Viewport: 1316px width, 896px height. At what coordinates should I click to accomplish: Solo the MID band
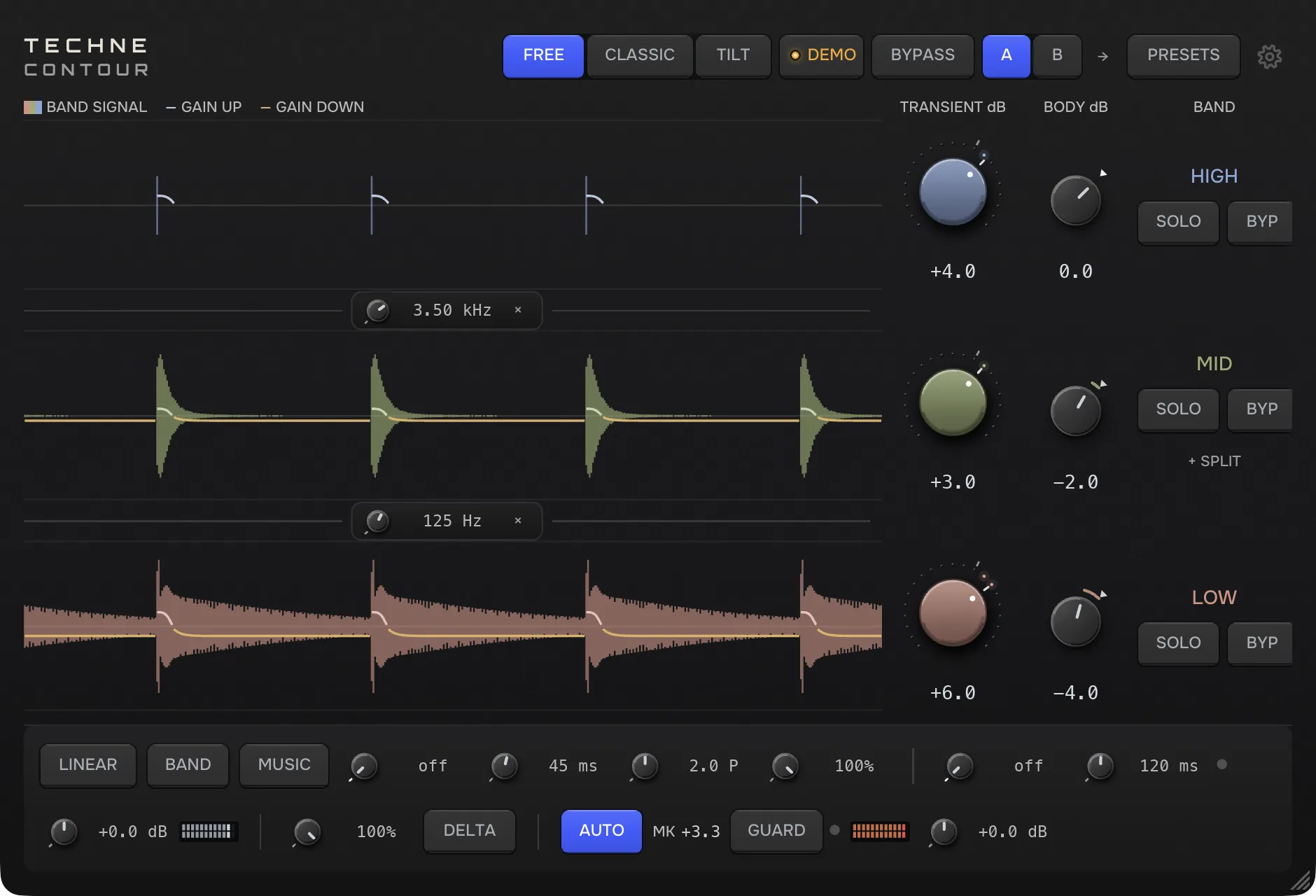click(1178, 409)
